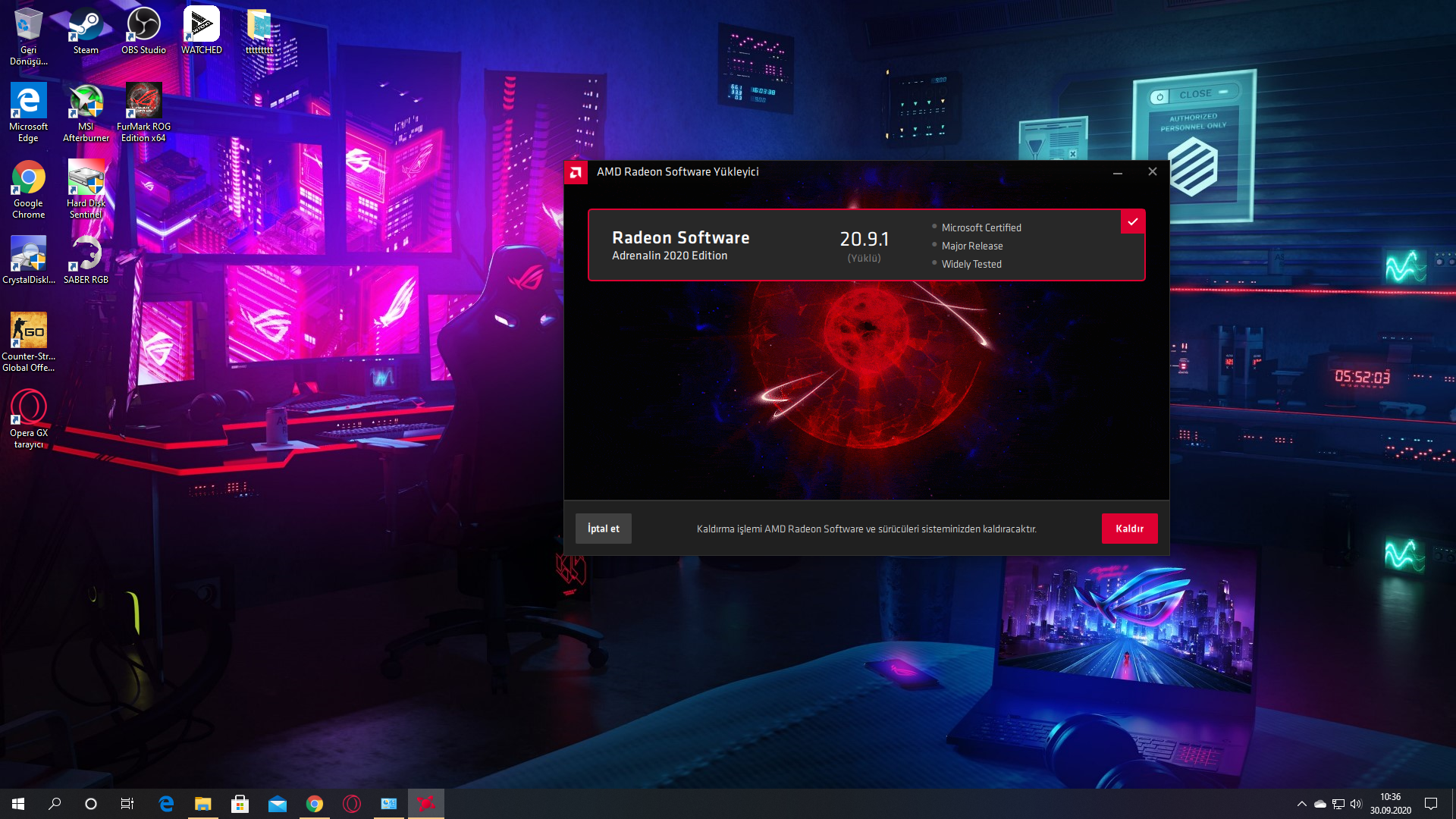Open the Windows Start menu
This screenshot has height=819, width=1456.
18,804
